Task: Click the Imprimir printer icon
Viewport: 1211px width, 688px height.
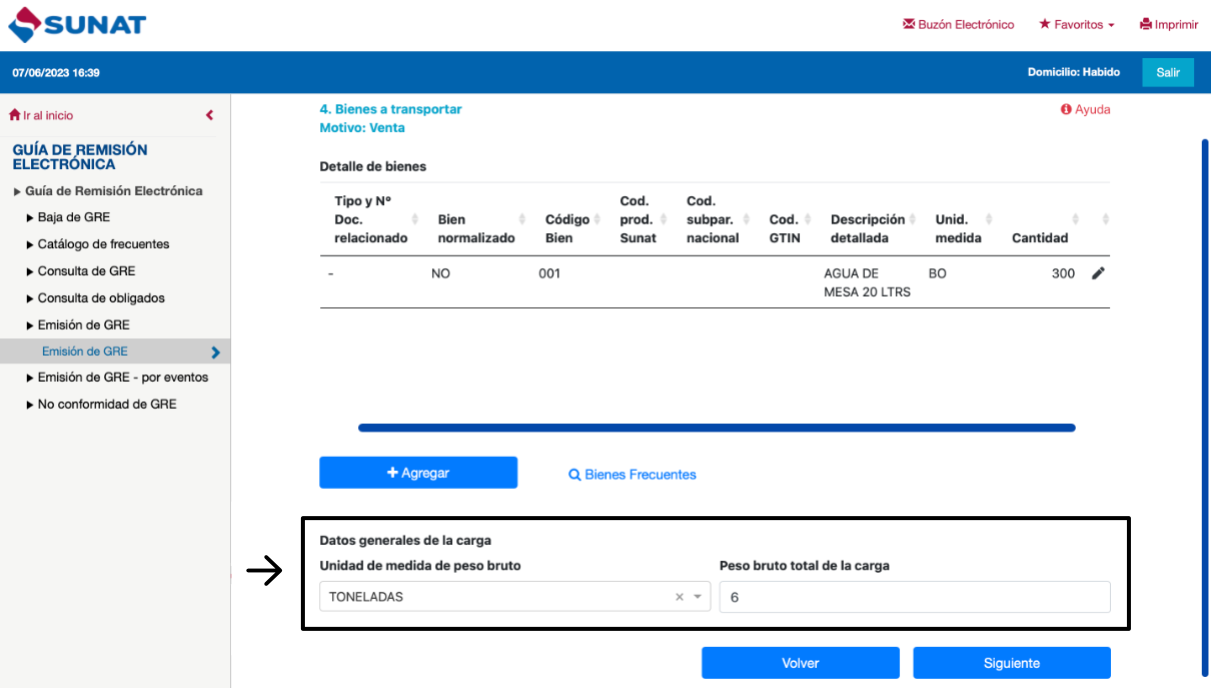Action: tap(1146, 24)
